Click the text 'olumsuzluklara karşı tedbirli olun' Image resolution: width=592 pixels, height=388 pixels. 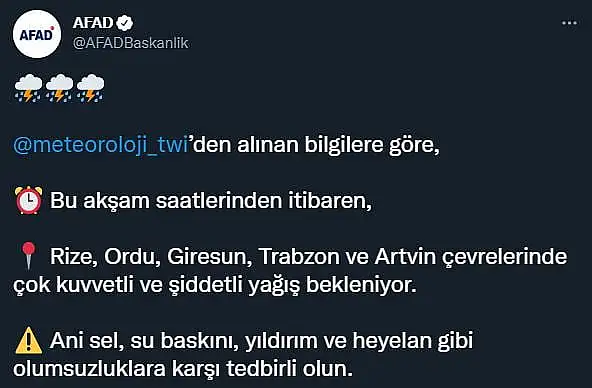click(183, 369)
